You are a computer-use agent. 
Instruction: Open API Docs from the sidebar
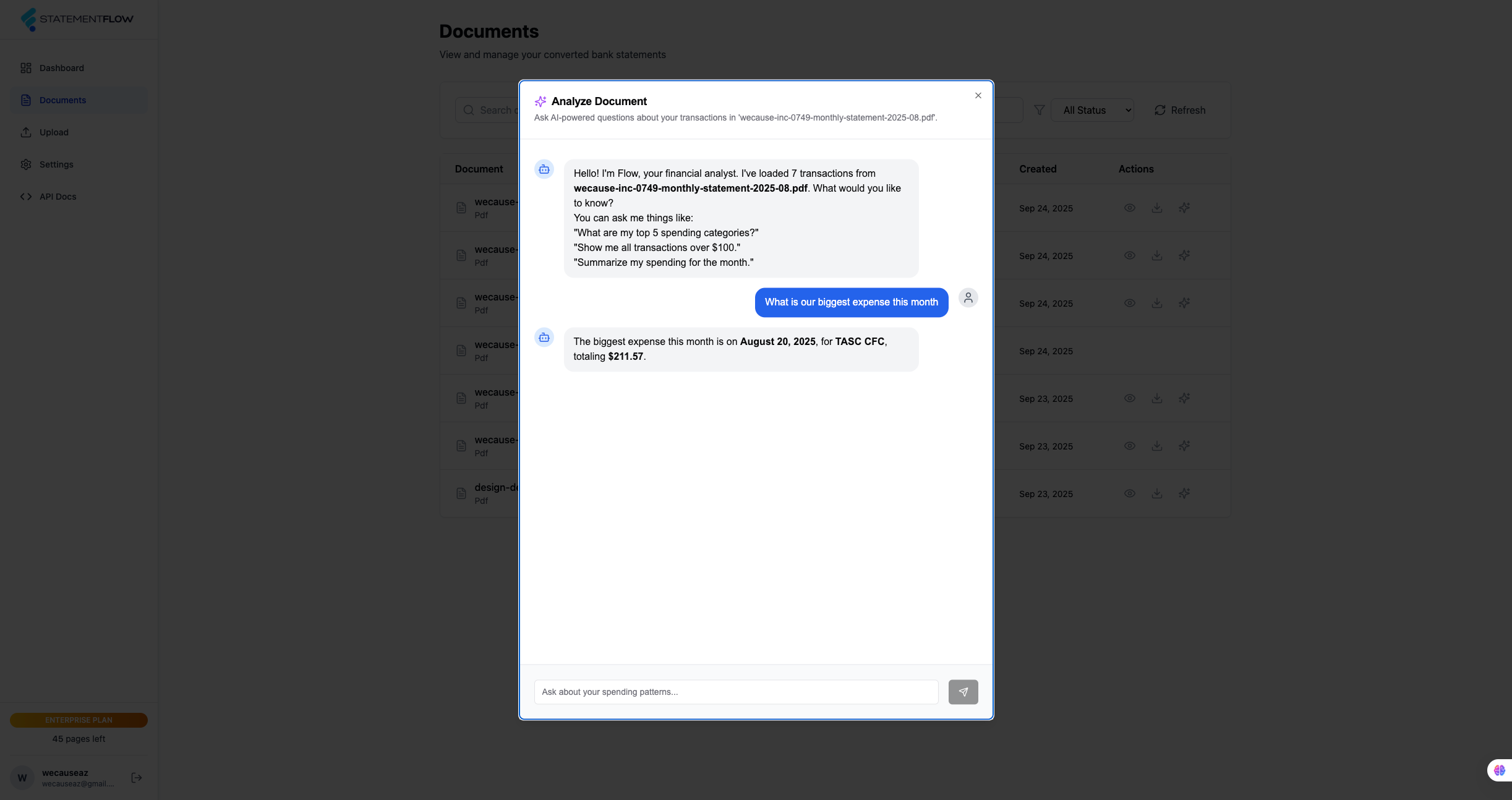tap(58, 196)
